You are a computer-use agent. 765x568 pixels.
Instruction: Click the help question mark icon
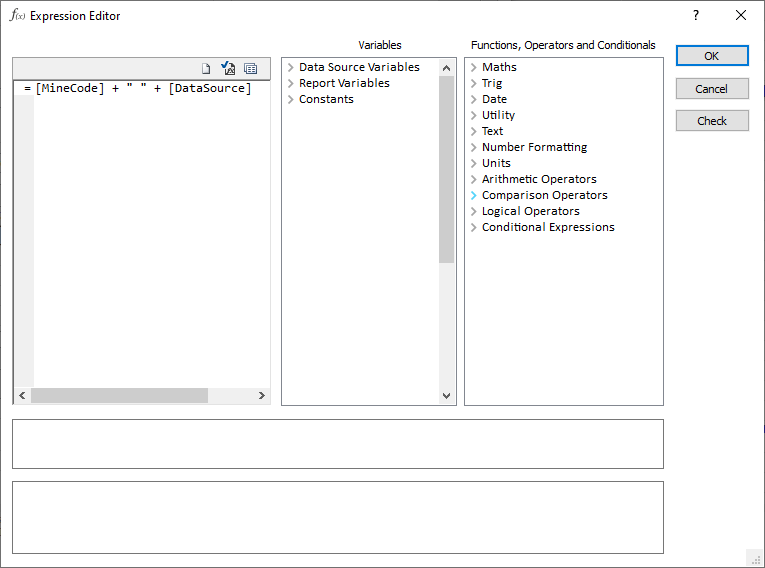696,16
